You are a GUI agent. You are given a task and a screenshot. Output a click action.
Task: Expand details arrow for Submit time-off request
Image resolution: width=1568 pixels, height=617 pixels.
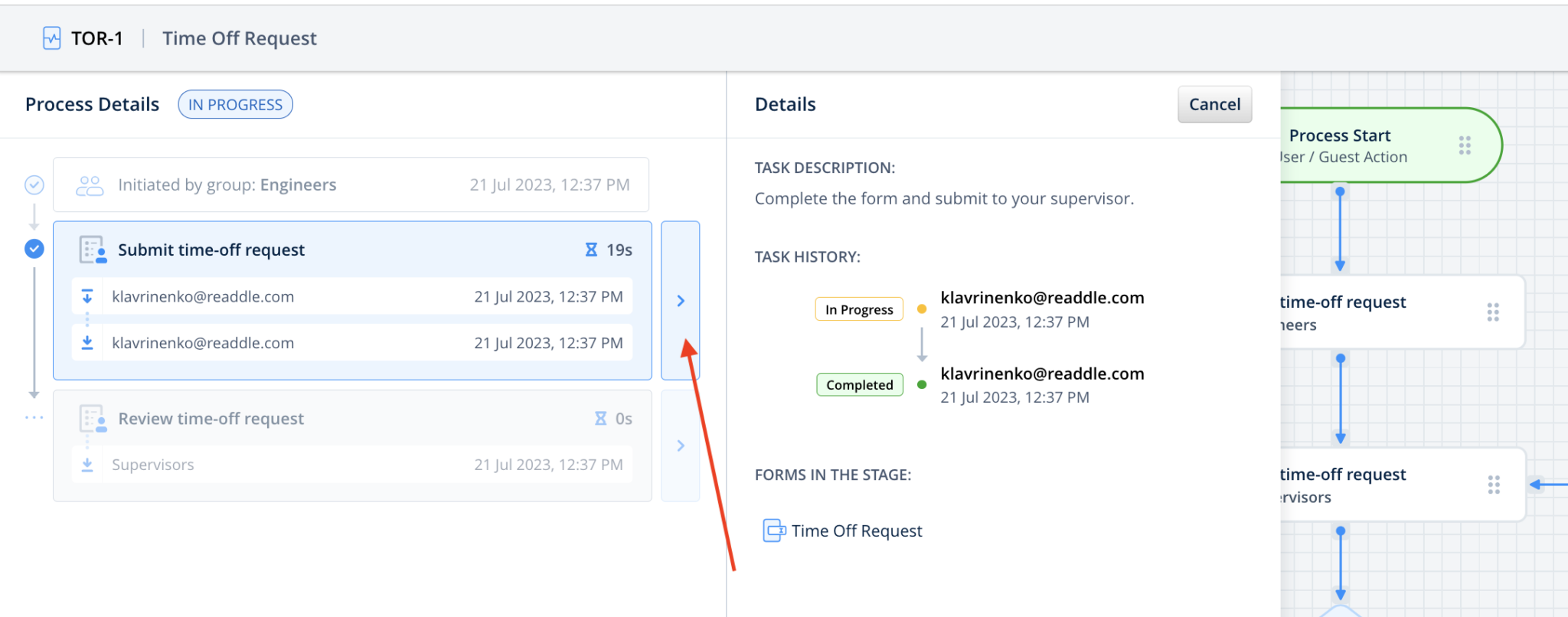coord(680,301)
